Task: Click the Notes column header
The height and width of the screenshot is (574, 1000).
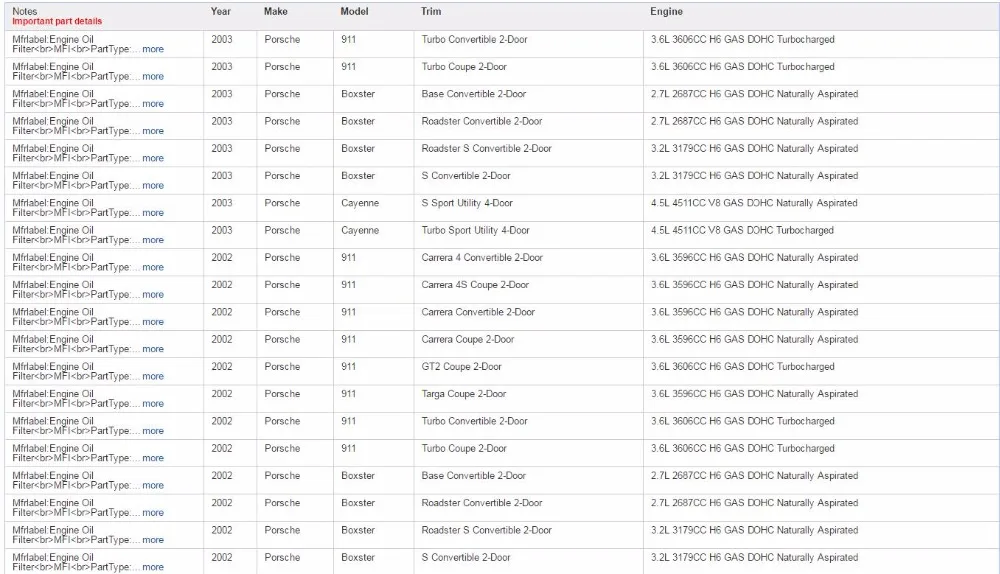Action: tap(25, 11)
